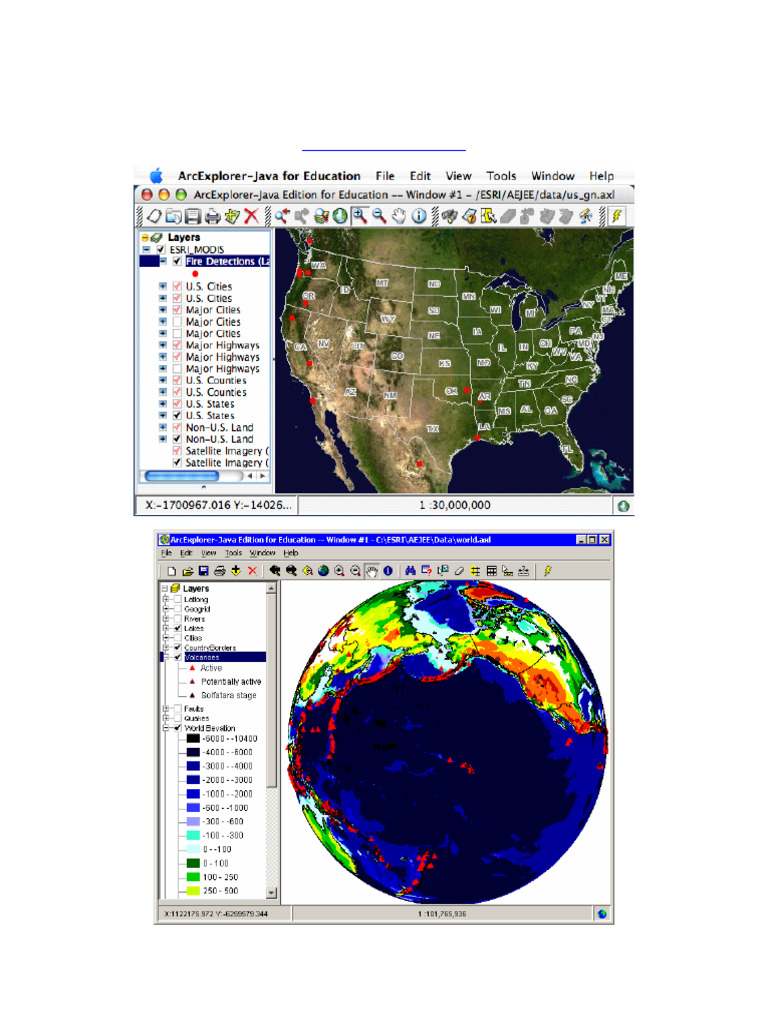Select Zoom In magnifier in world.axl window
The width and height of the screenshot is (768, 1024).
click(340, 571)
